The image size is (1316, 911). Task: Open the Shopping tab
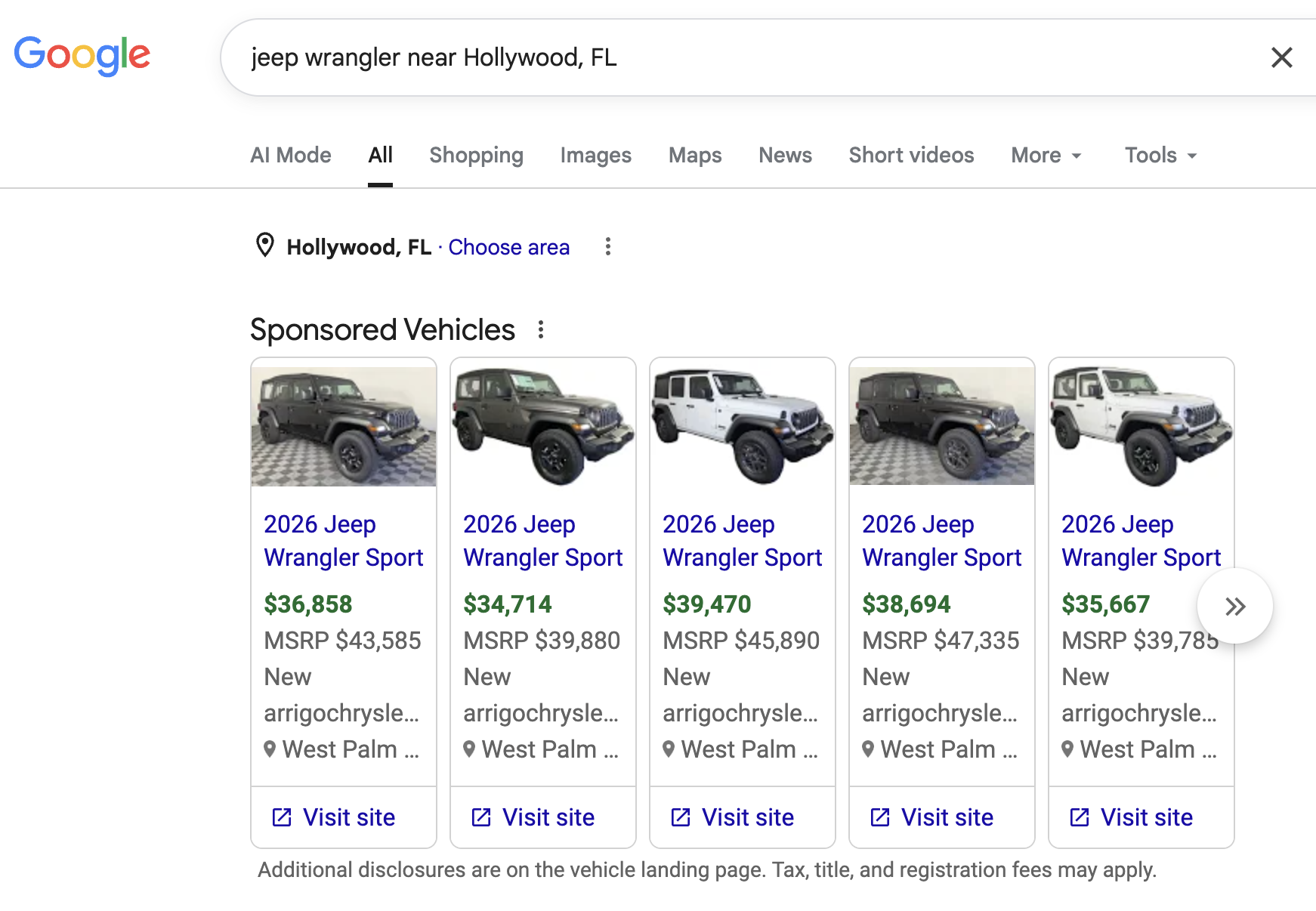[476, 155]
